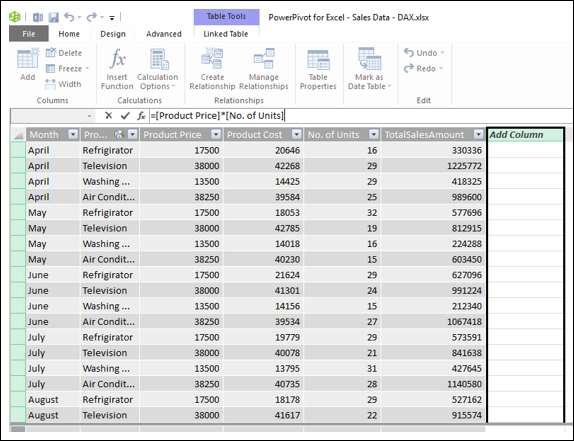
Task: Click the Mark as Date Table icon
Action: point(370,59)
